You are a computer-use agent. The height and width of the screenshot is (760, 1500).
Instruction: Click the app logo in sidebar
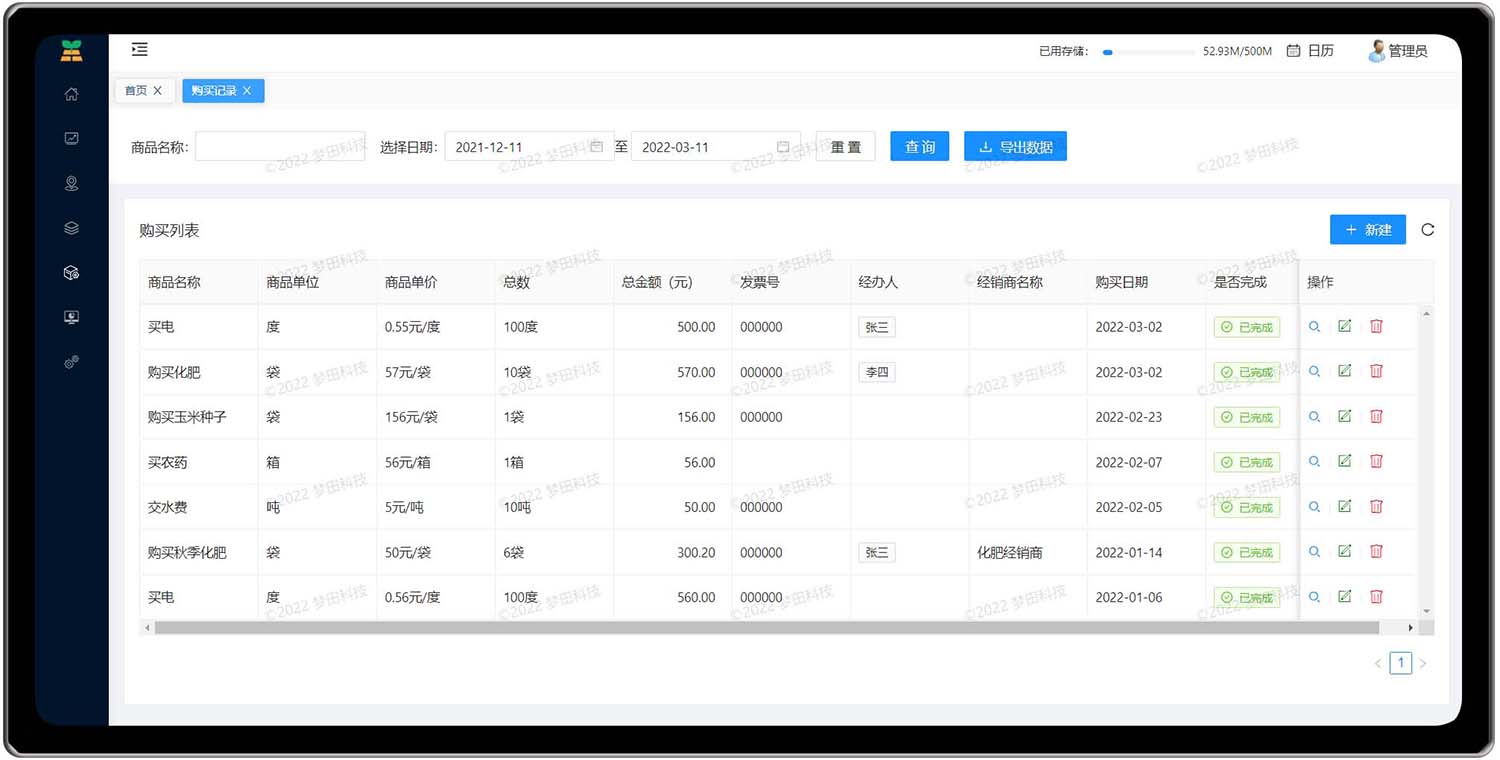click(71, 51)
